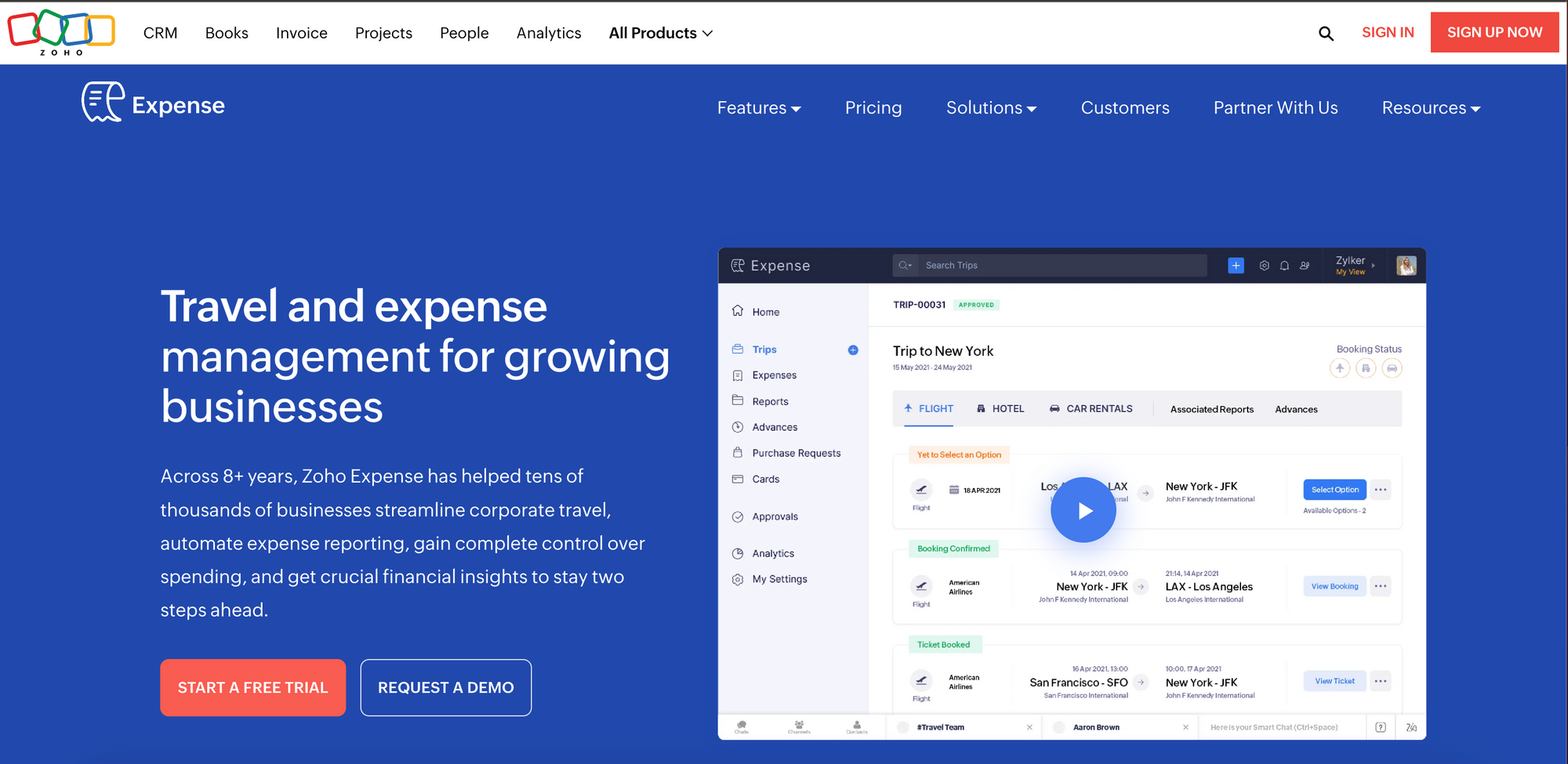Click the SIGN UP NOW button
The width and height of the screenshot is (1568, 764).
tap(1494, 32)
